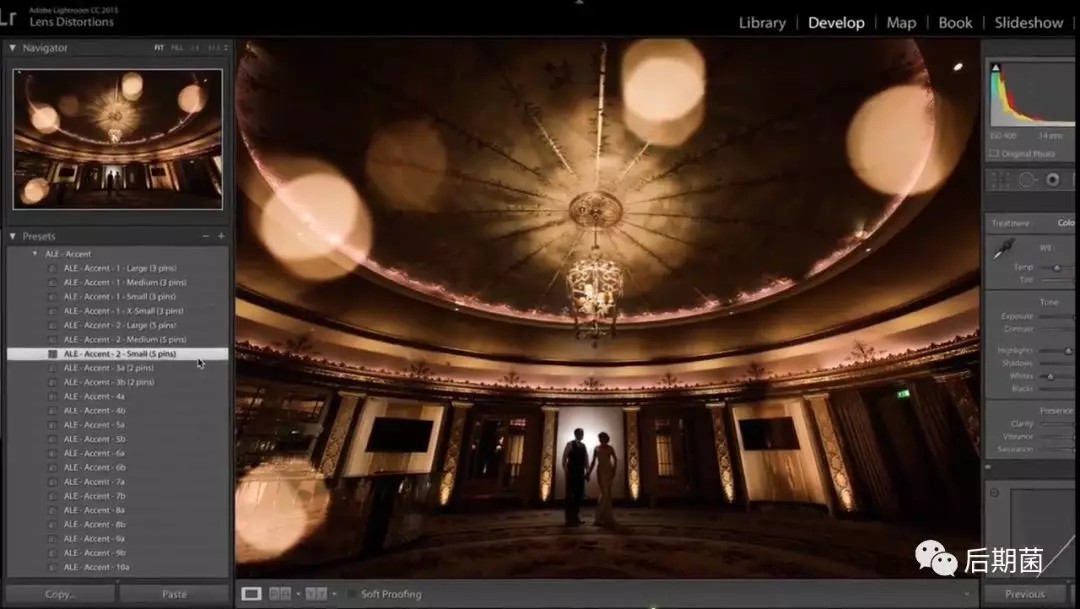Open the Slideshow module

1028,22
